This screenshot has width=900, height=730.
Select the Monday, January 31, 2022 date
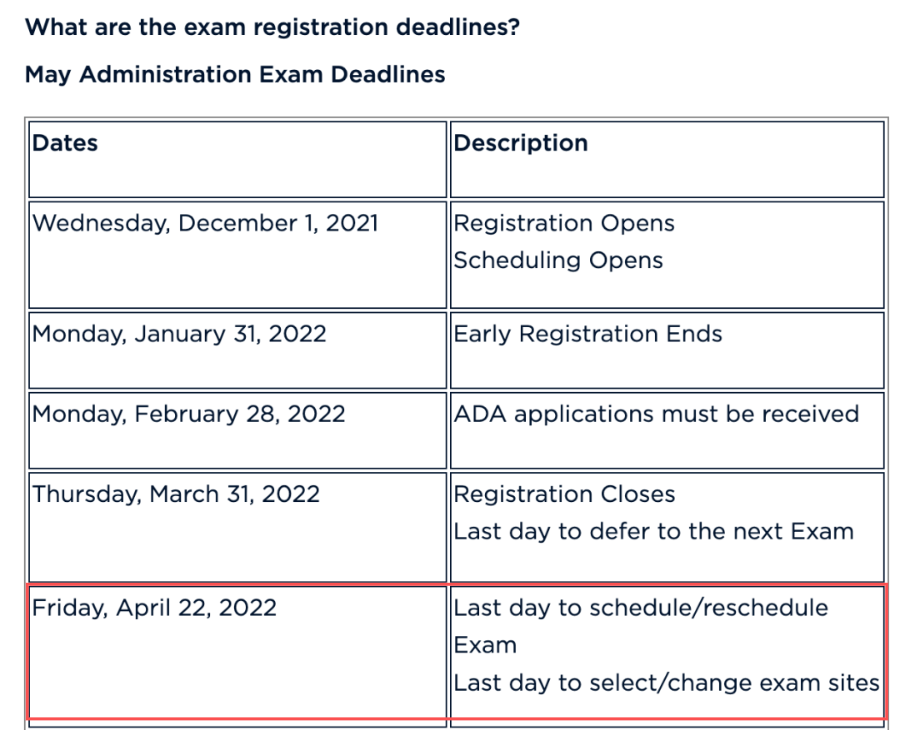point(180,334)
